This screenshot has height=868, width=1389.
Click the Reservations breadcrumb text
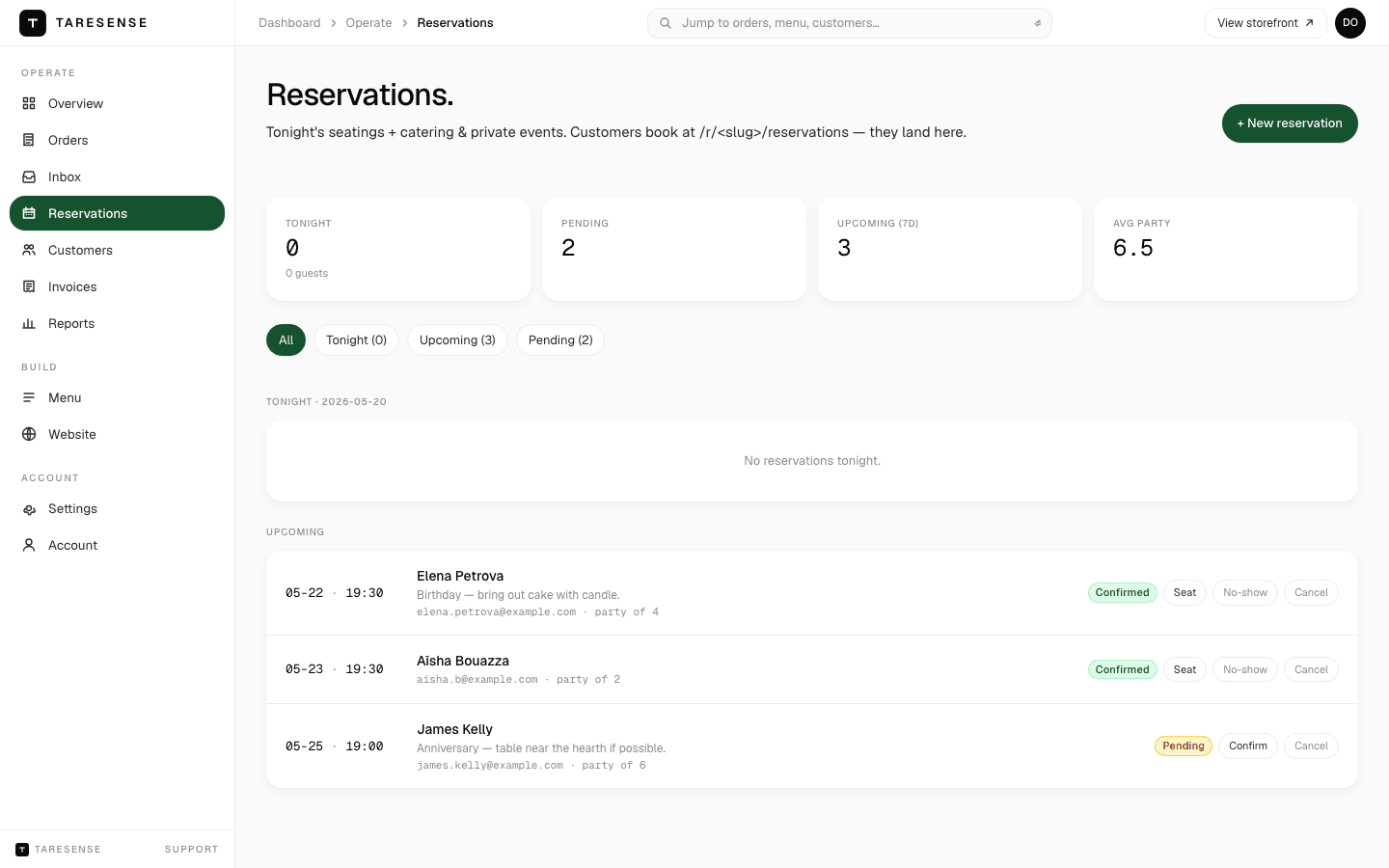455,23
